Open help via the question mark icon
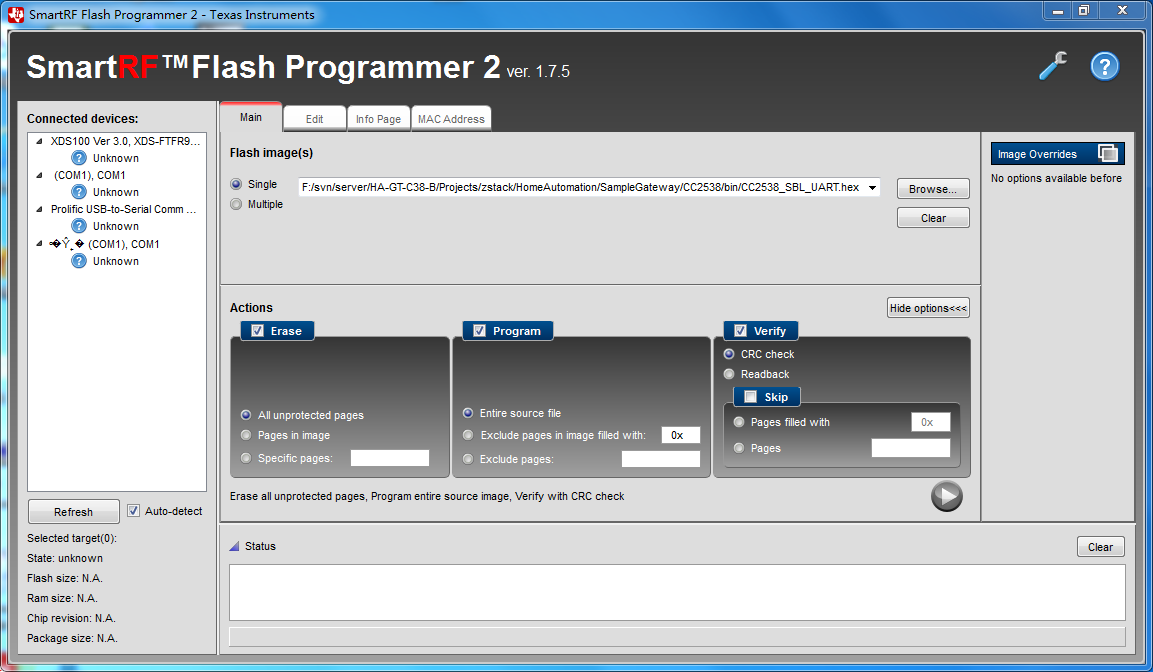The image size is (1153, 672). tap(1104, 66)
